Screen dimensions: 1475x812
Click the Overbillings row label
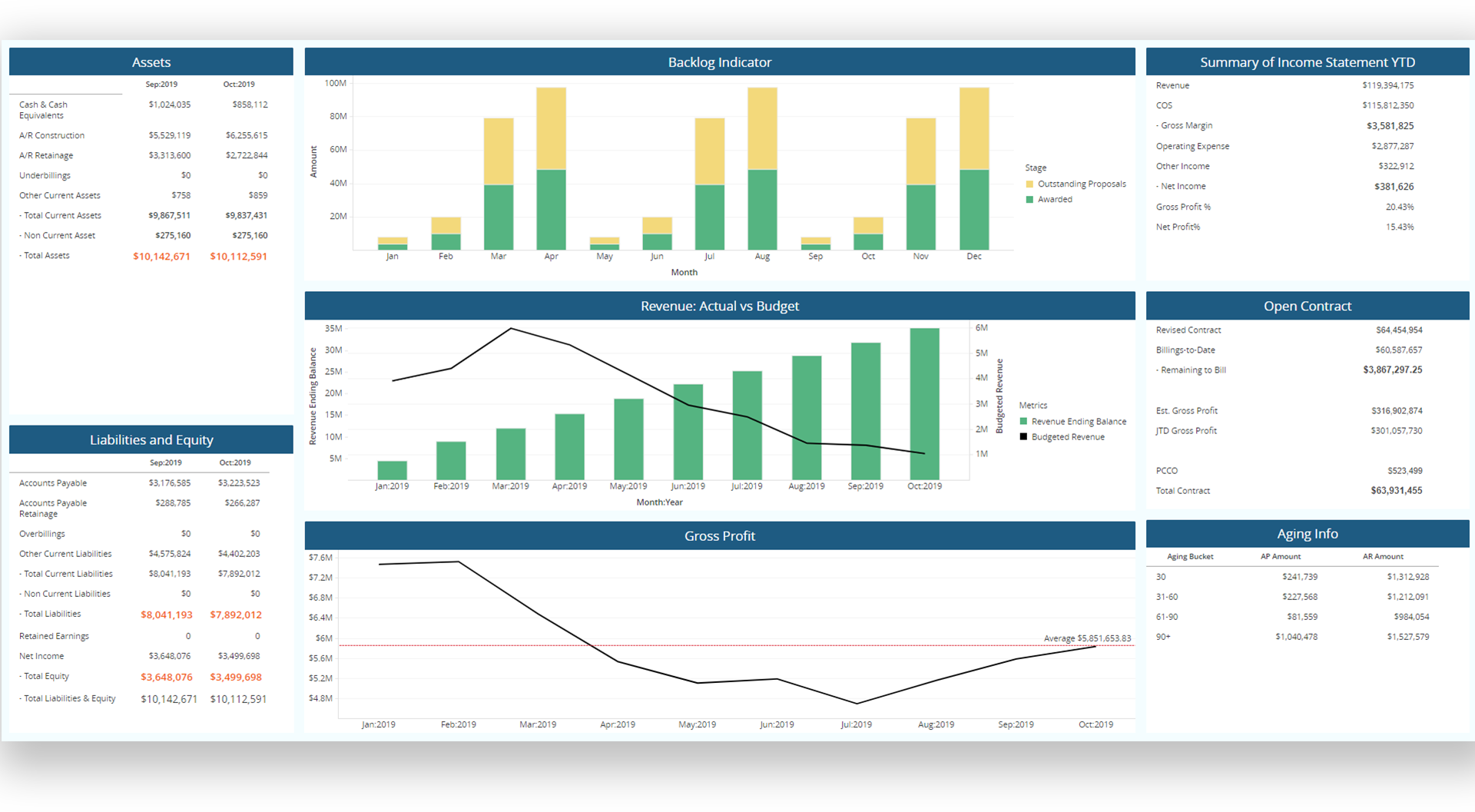(x=42, y=534)
